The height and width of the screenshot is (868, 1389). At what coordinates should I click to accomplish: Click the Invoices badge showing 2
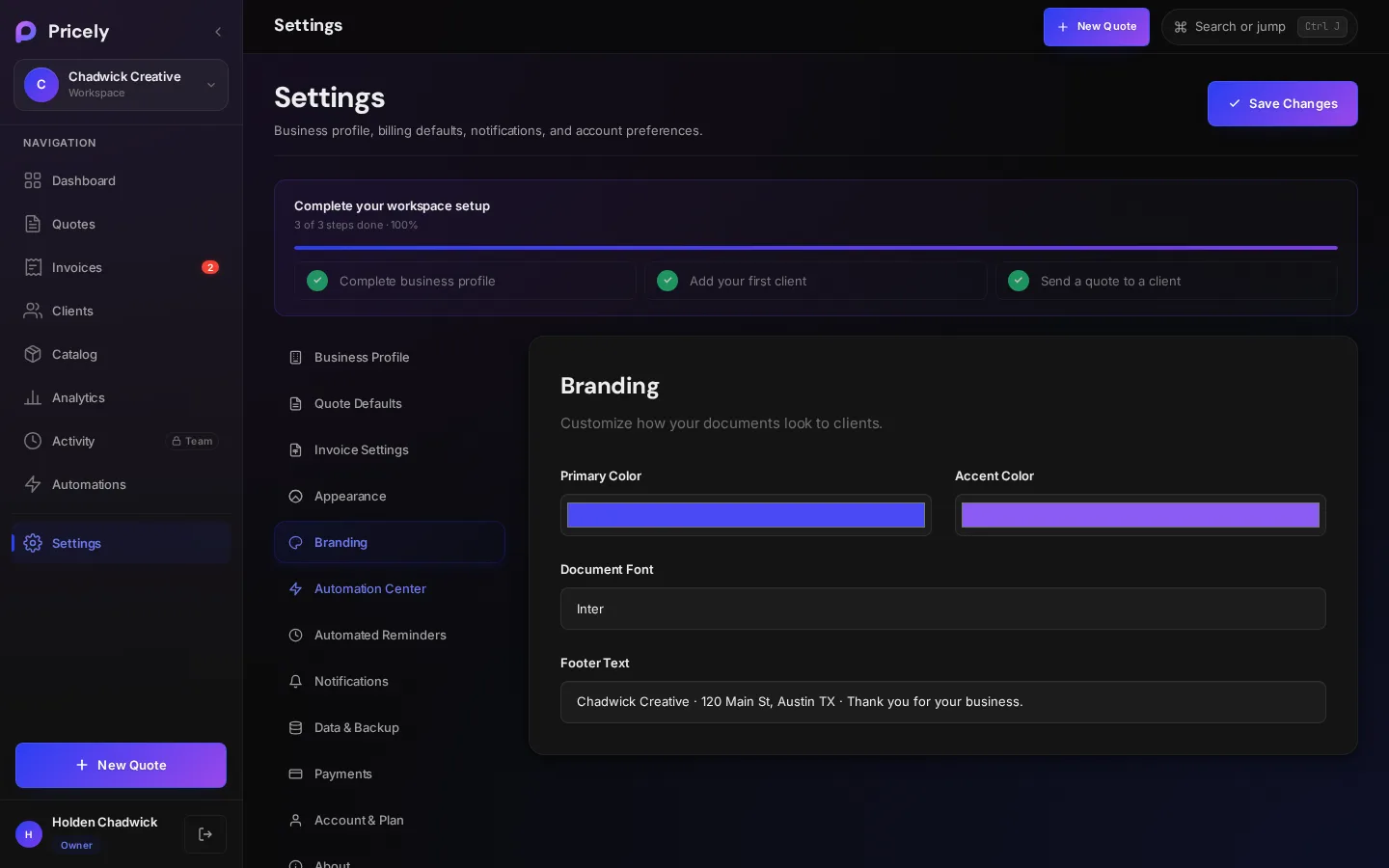click(x=210, y=267)
